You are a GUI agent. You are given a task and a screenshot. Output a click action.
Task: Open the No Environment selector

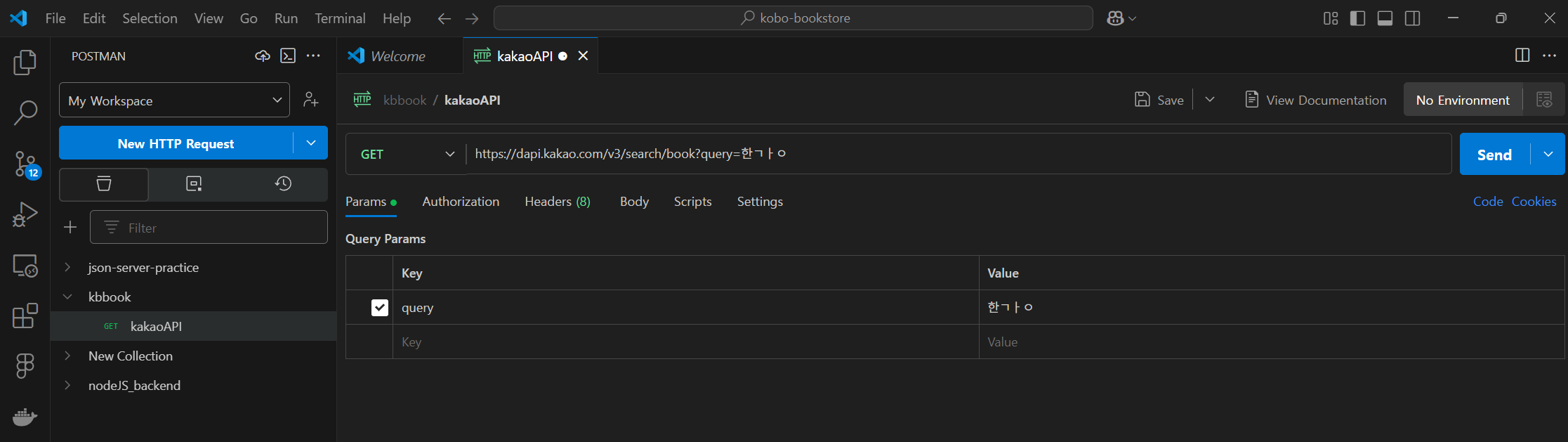[x=1463, y=100]
